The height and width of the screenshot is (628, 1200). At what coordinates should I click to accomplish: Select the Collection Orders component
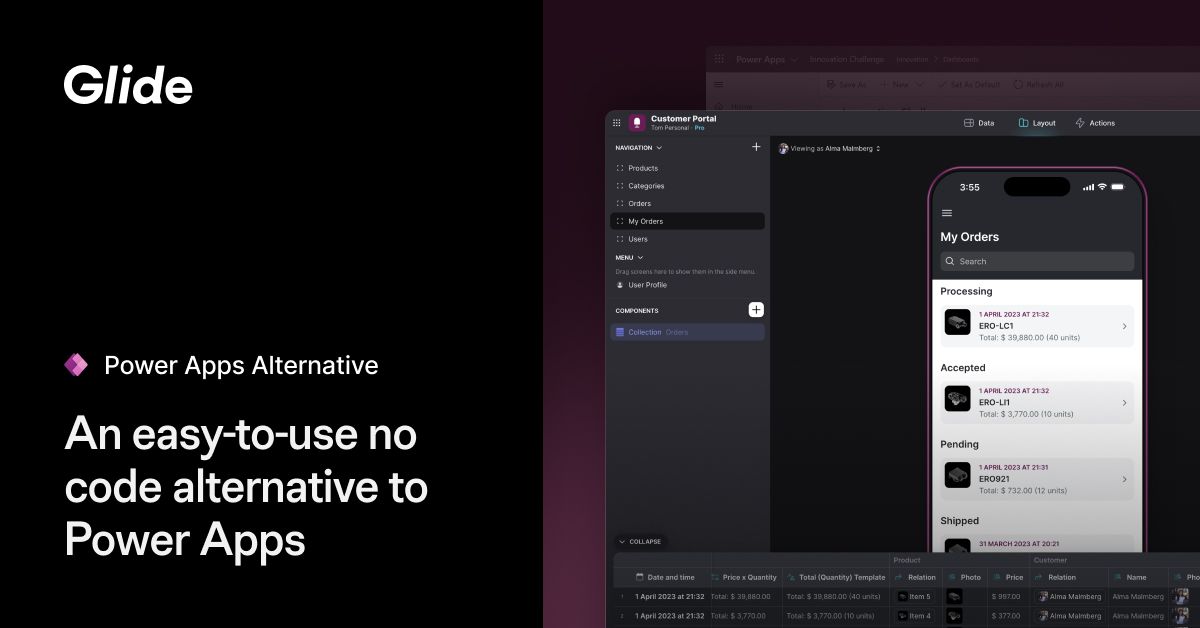687,332
